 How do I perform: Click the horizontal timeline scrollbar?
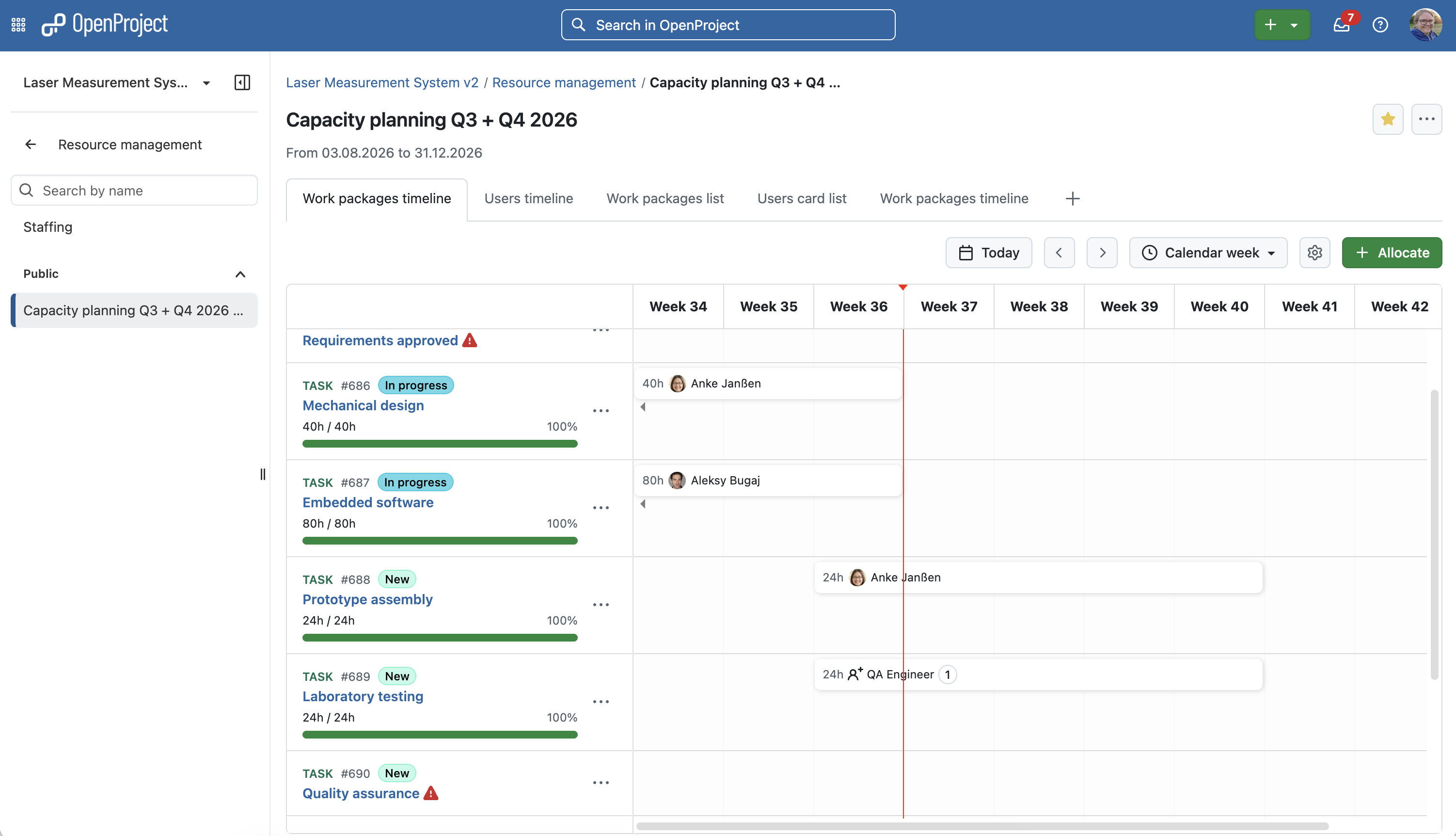pyautogui.click(x=982, y=826)
